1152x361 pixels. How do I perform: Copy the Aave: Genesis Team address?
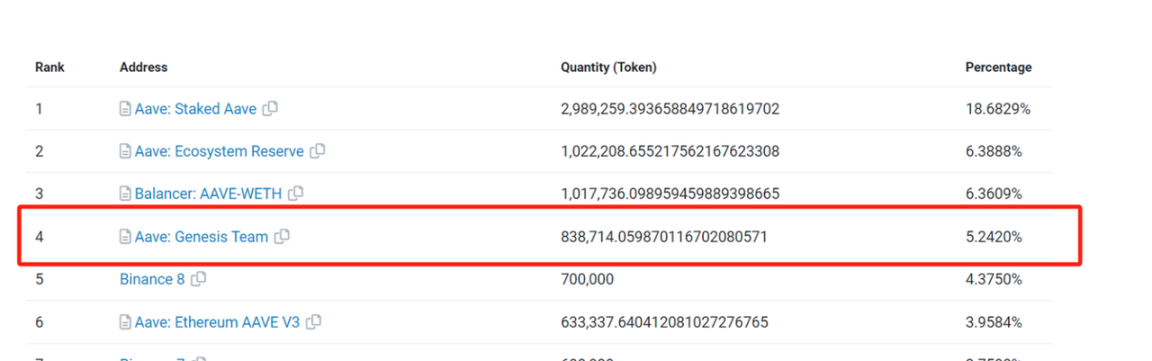(x=281, y=237)
